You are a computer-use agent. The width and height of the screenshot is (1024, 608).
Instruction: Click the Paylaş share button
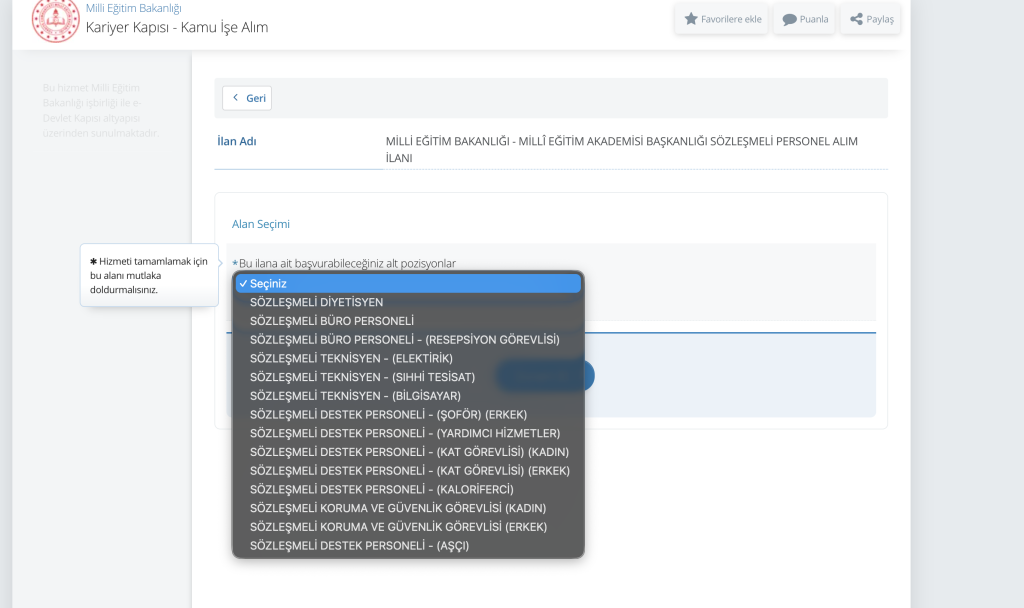tap(871, 19)
